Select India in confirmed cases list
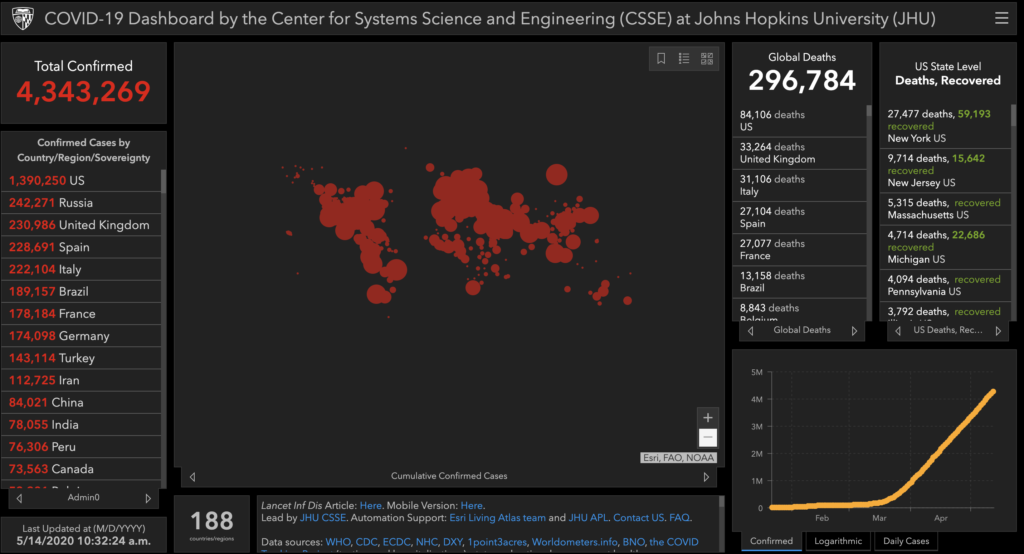1024x554 pixels. [82, 425]
